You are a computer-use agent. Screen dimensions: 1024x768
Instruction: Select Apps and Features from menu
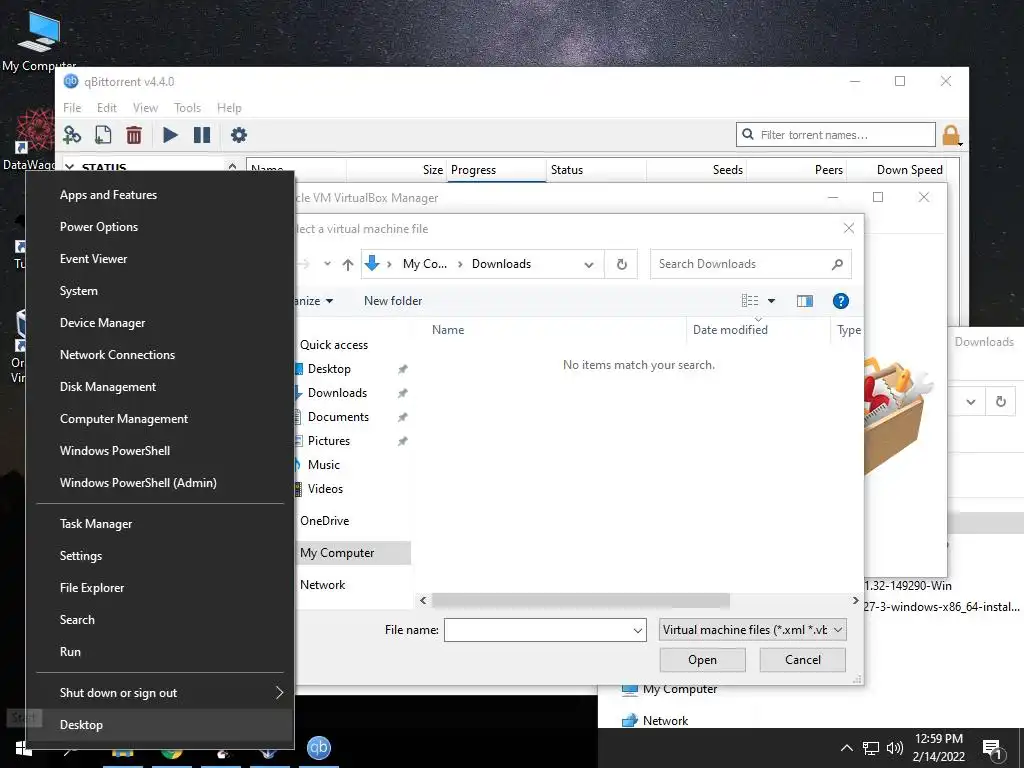pos(108,195)
